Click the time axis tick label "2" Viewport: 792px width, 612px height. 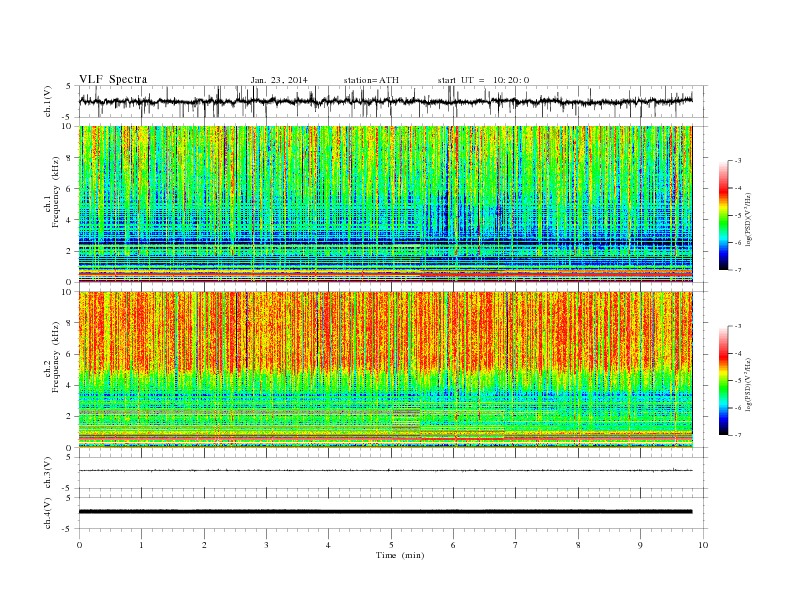coord(204,545)
